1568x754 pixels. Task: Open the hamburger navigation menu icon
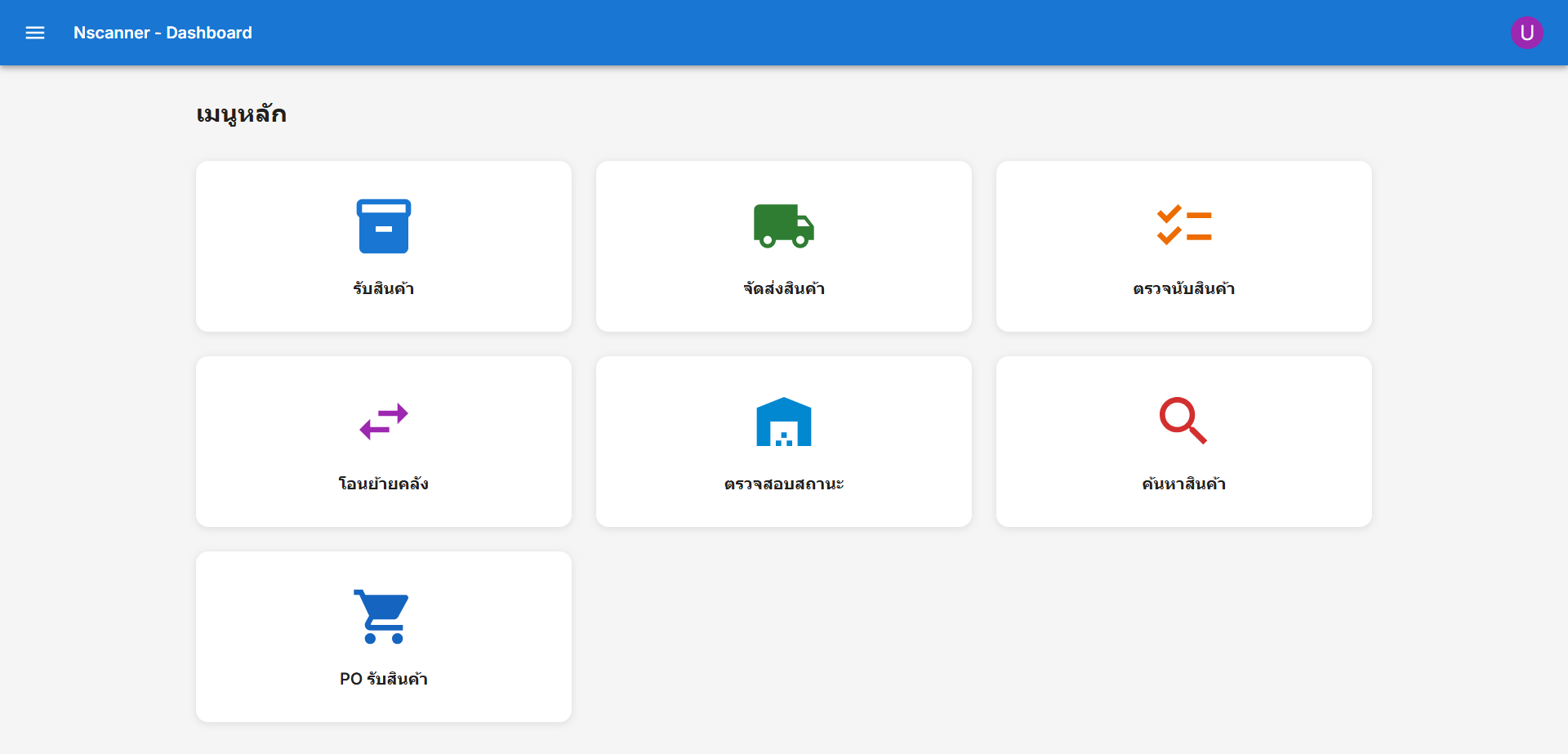(x=35, y=33)
